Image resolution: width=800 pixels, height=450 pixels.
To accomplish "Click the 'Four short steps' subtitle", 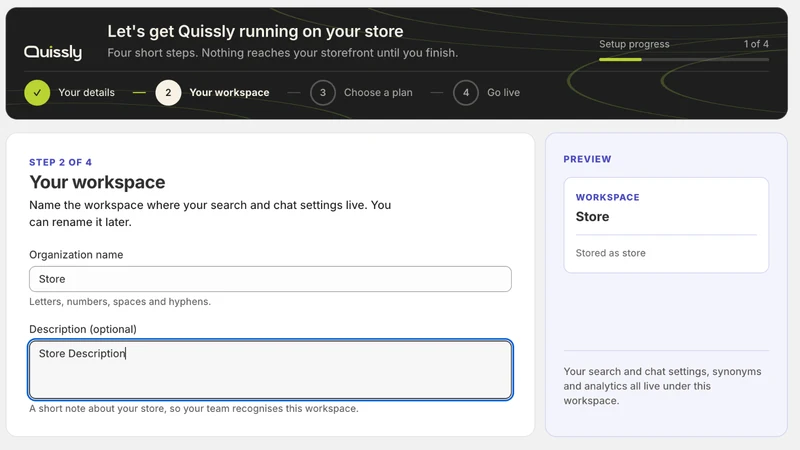I will coord(283,53).
